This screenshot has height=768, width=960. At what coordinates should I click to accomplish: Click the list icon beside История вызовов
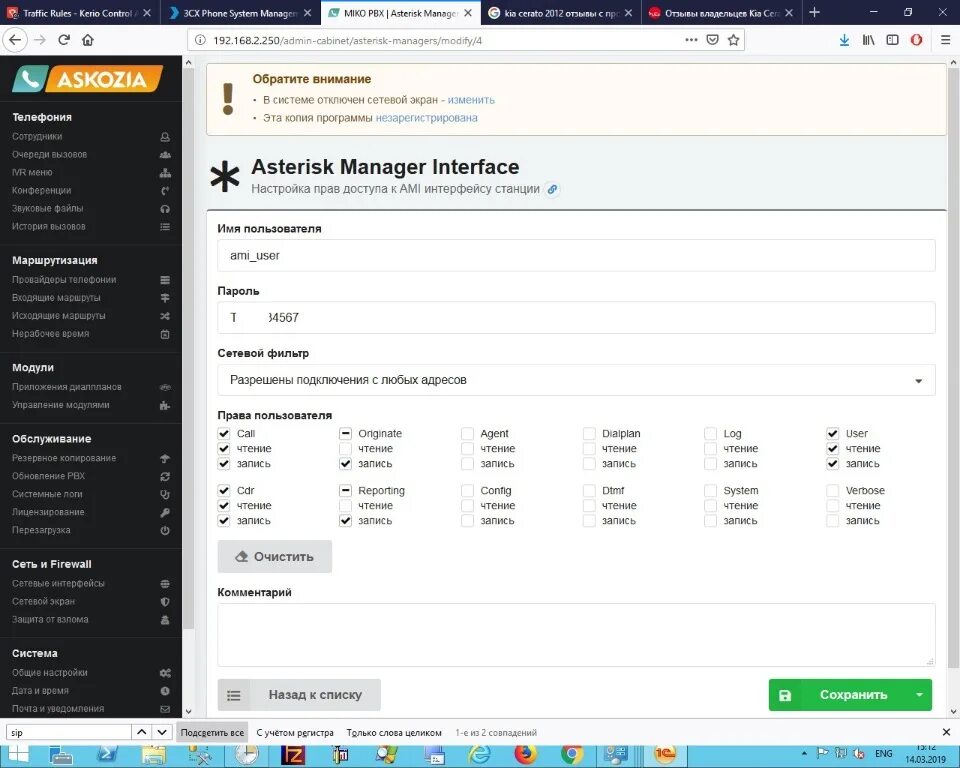tap(165, 227)
